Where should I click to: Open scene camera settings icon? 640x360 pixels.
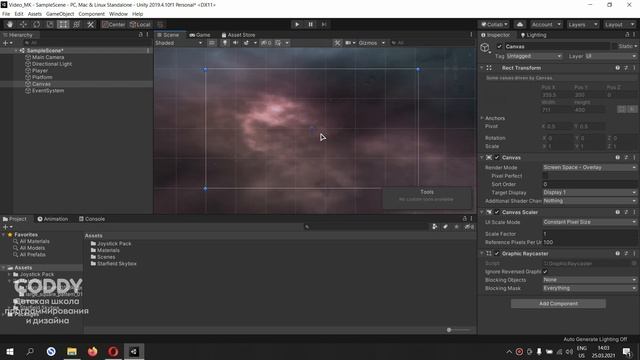coord(350,43)
